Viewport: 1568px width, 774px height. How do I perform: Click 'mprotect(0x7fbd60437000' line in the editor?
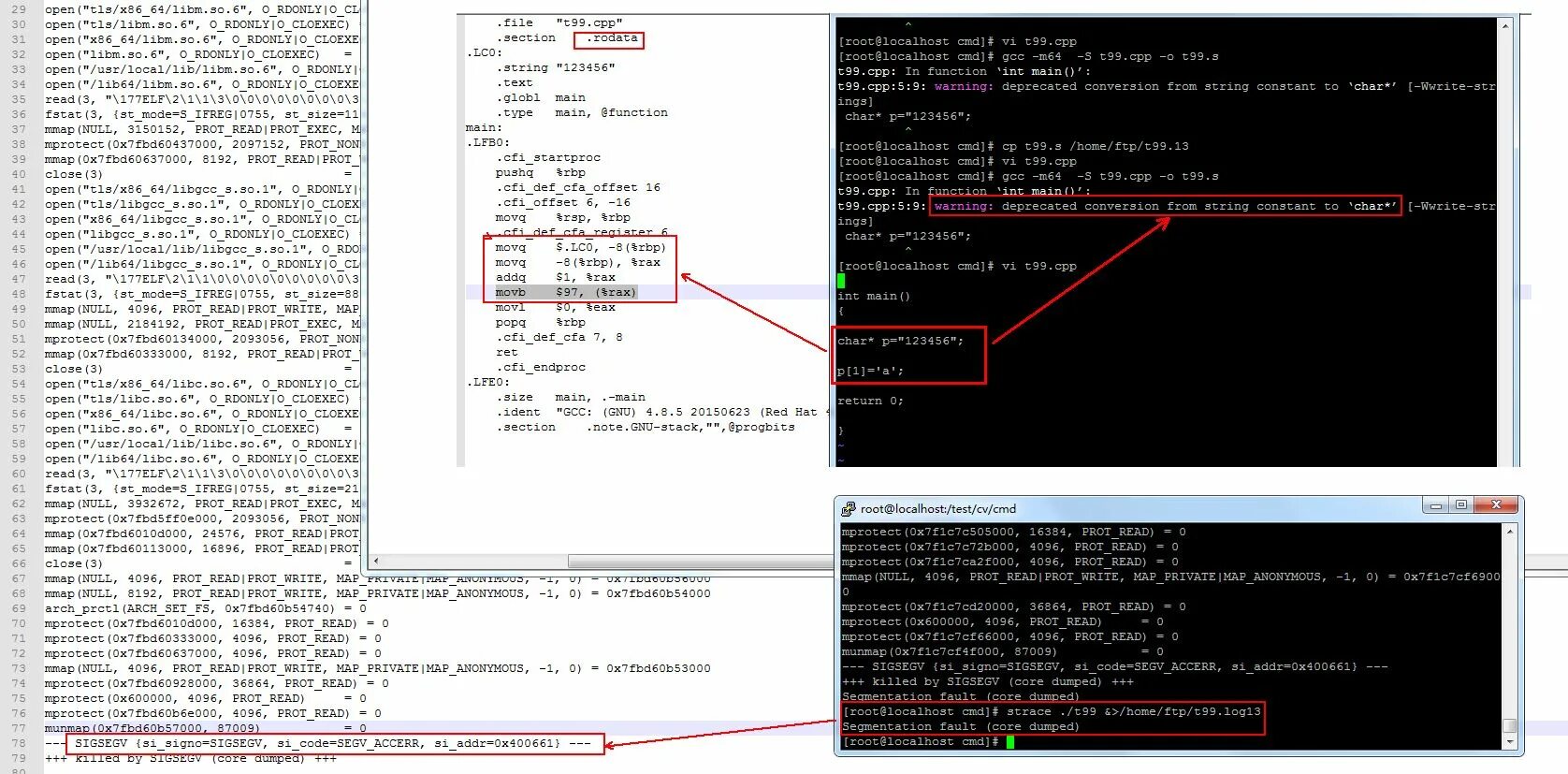[202, 144]
